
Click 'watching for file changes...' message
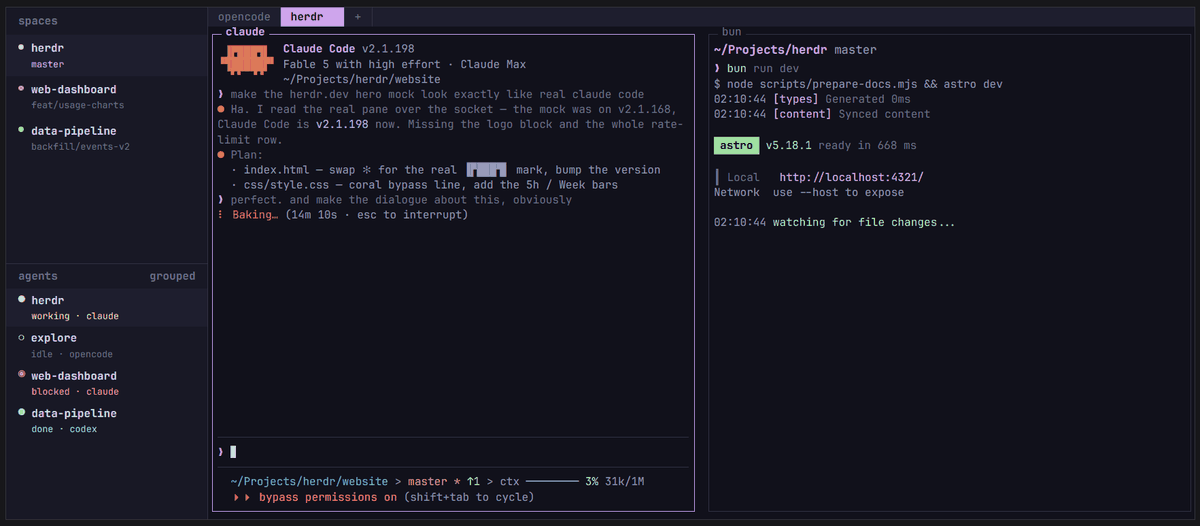863,222
